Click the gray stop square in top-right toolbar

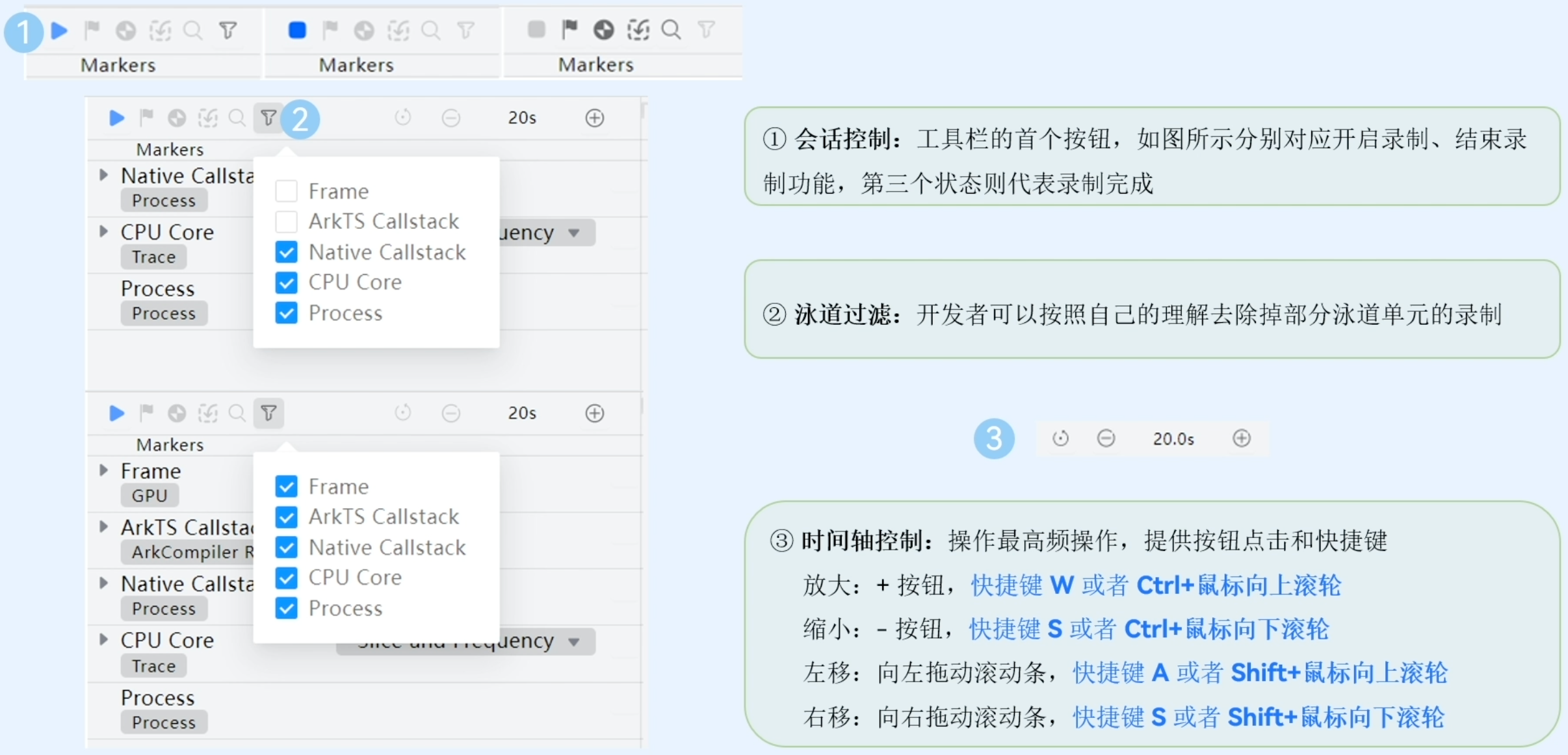[536, 29]
